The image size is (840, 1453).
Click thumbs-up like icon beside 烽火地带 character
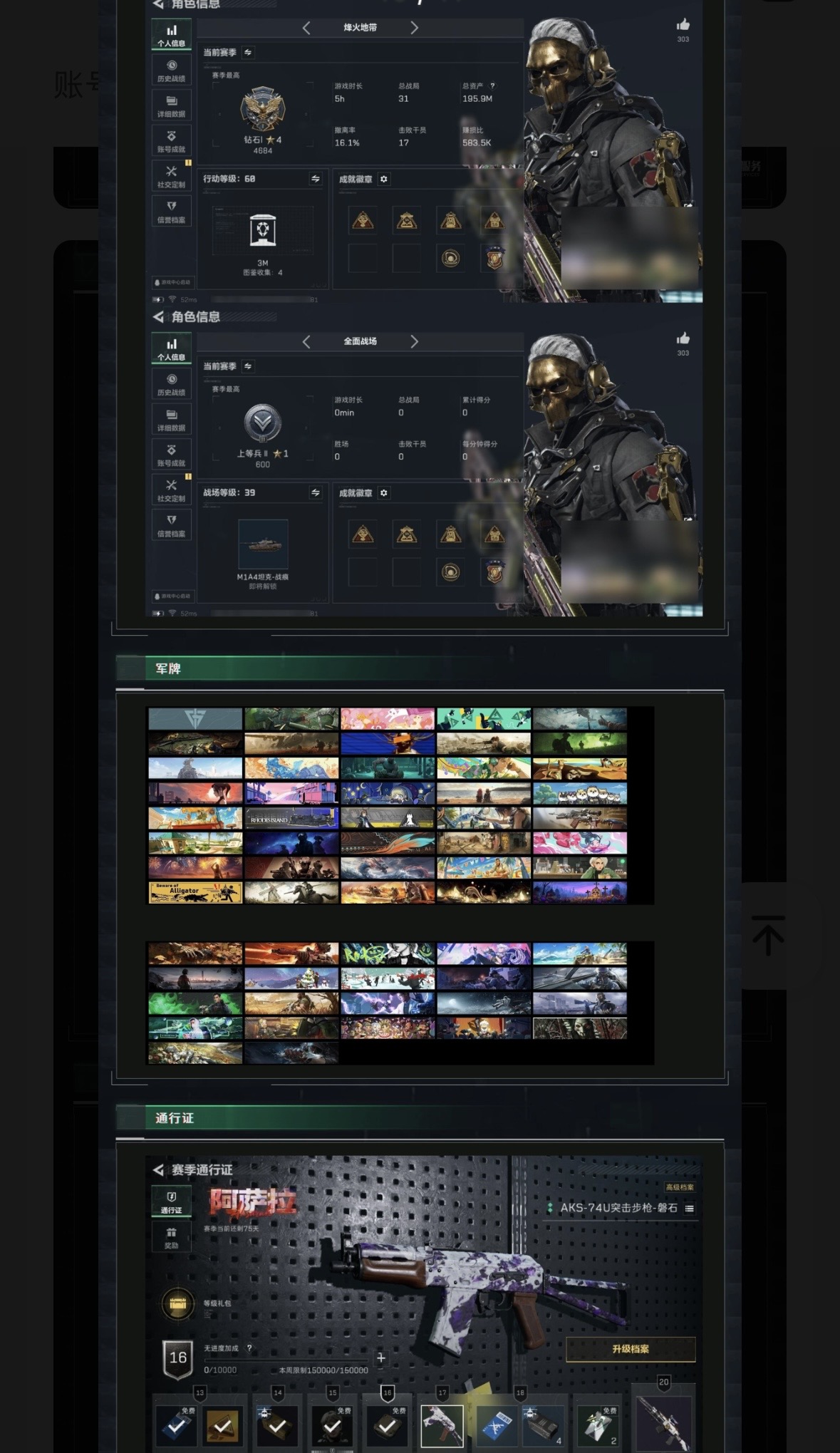pos(683,25)
